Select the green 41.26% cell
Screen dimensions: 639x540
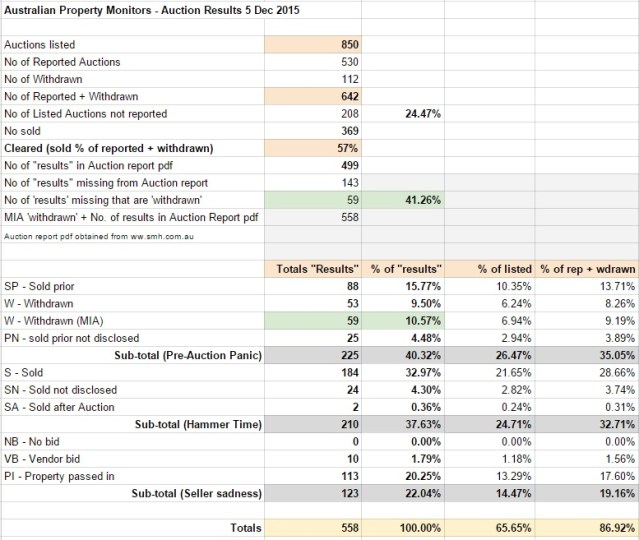423,200
